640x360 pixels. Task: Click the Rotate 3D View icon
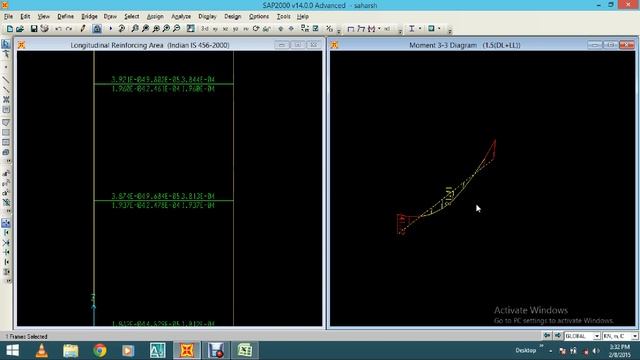click(256, 29)
